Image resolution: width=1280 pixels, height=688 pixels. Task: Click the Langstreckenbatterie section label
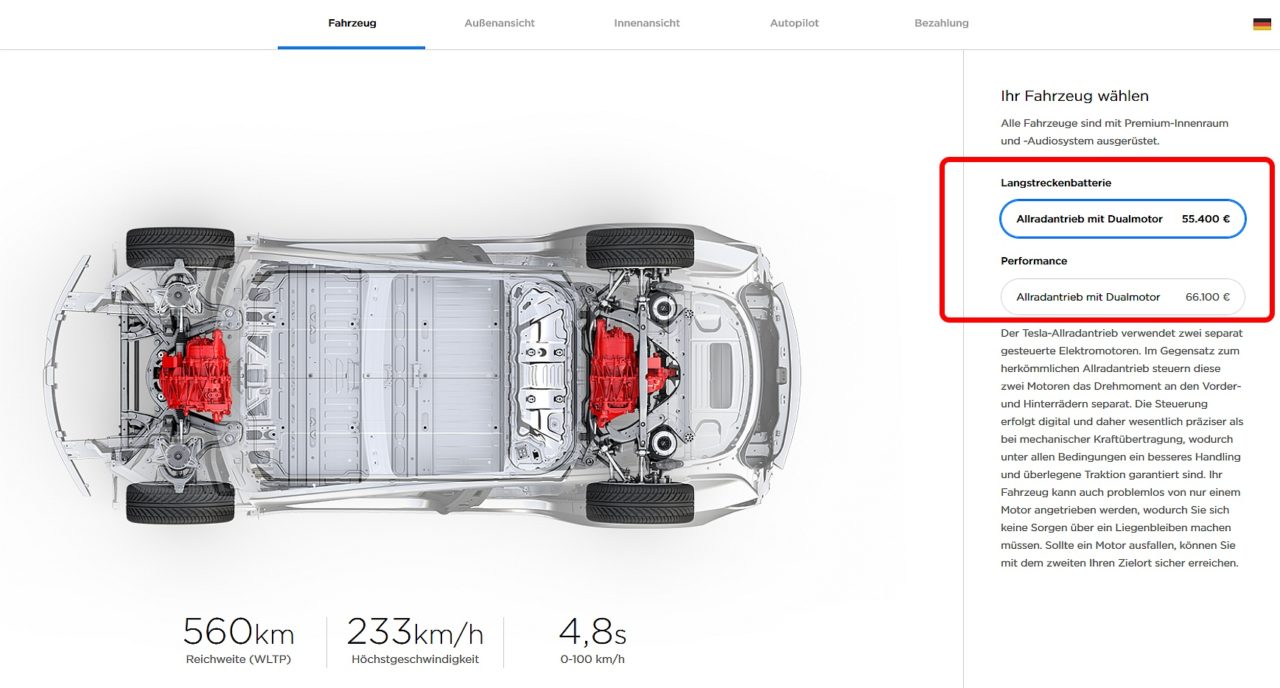(1056, 183)
